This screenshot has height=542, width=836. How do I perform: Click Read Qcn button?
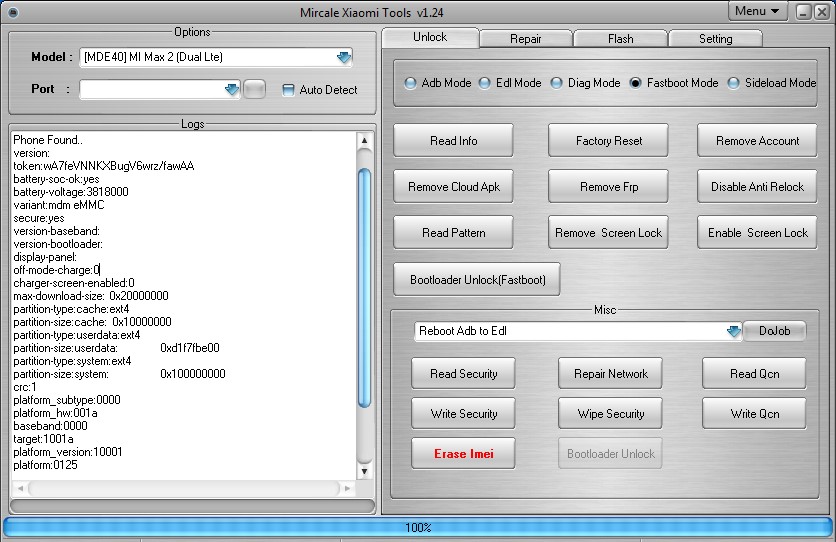[754, 374]
